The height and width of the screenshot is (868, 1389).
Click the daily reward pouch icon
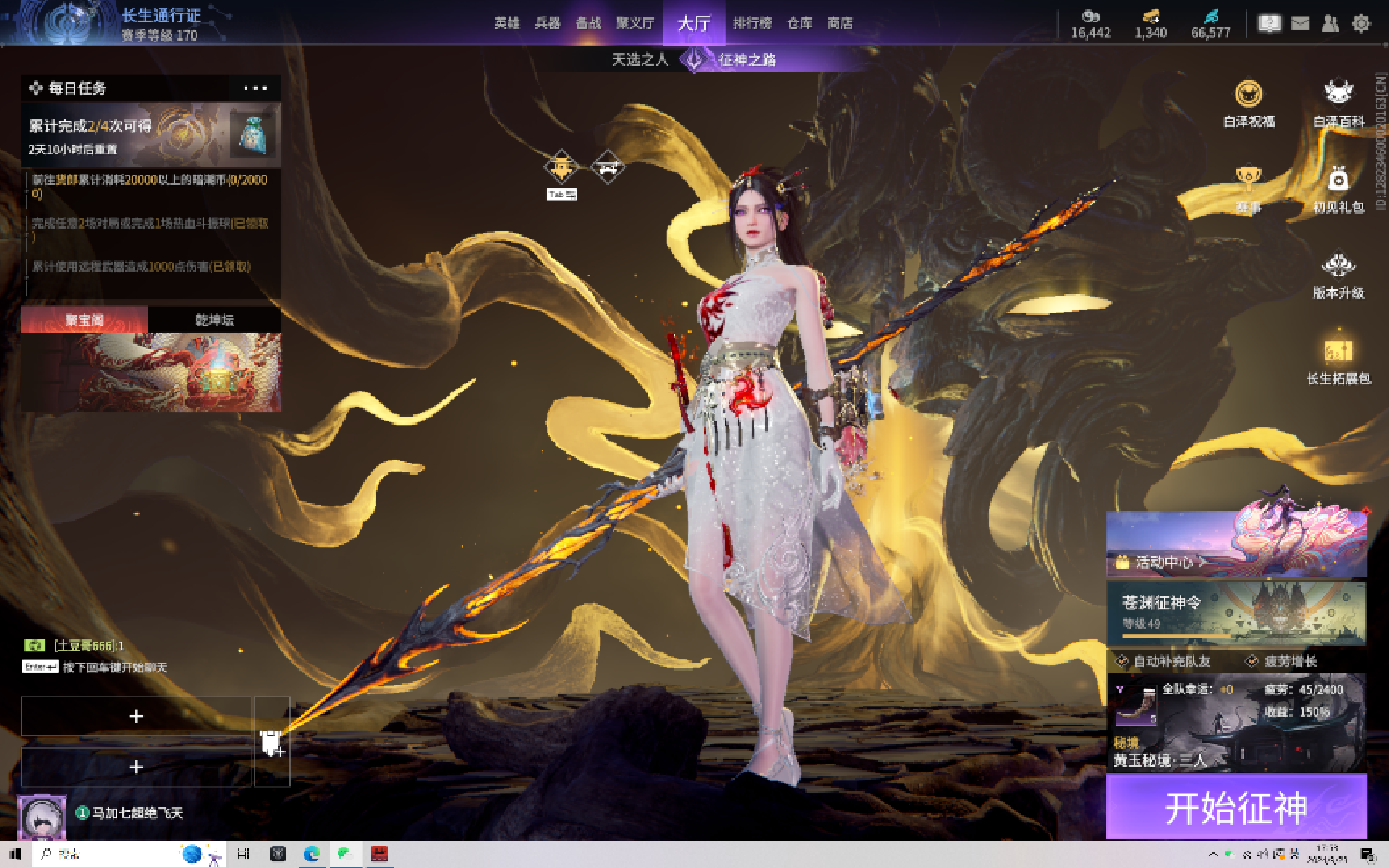(252, 134)
